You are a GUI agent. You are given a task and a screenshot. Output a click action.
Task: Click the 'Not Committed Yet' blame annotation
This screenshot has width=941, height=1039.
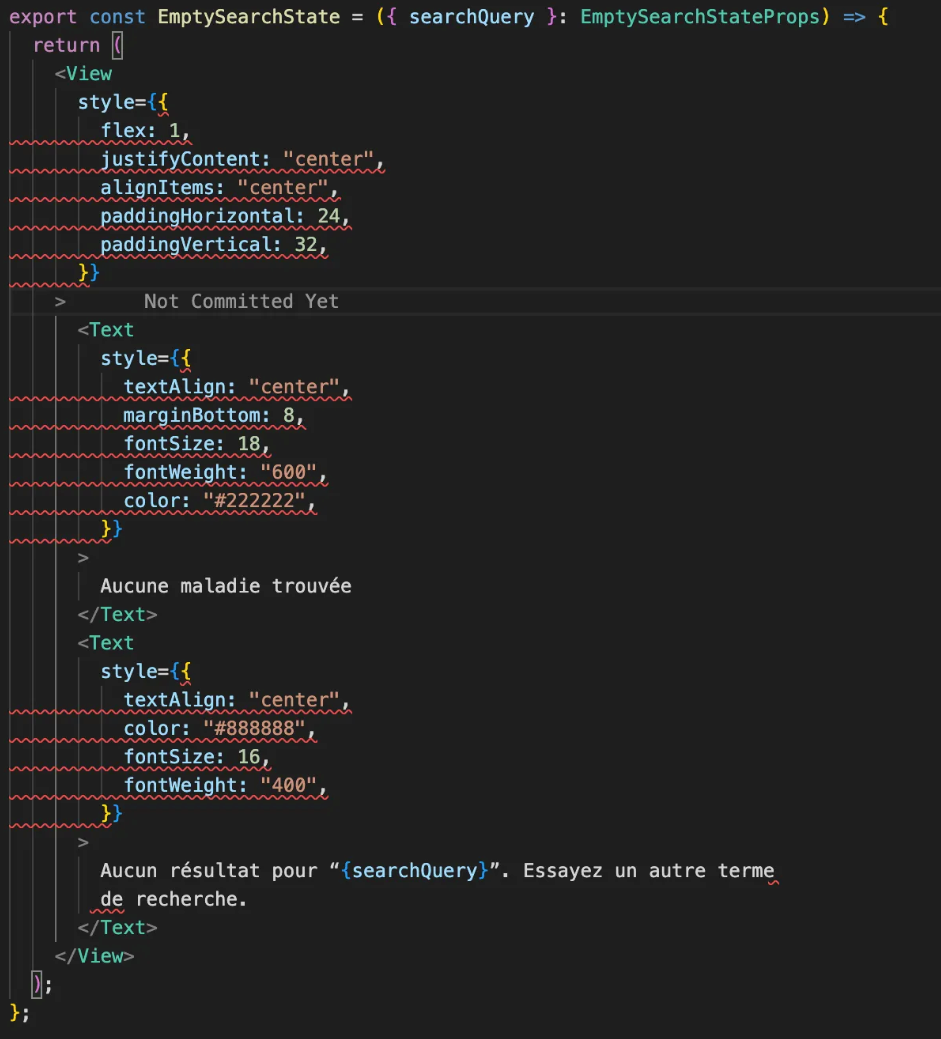point(240,301)
